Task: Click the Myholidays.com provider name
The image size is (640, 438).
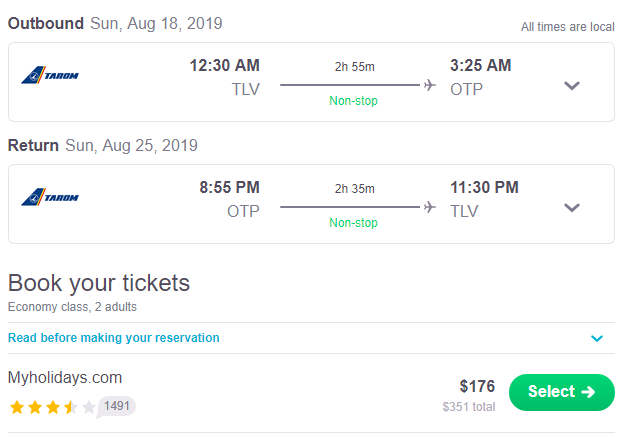Action: coord(65,378)
